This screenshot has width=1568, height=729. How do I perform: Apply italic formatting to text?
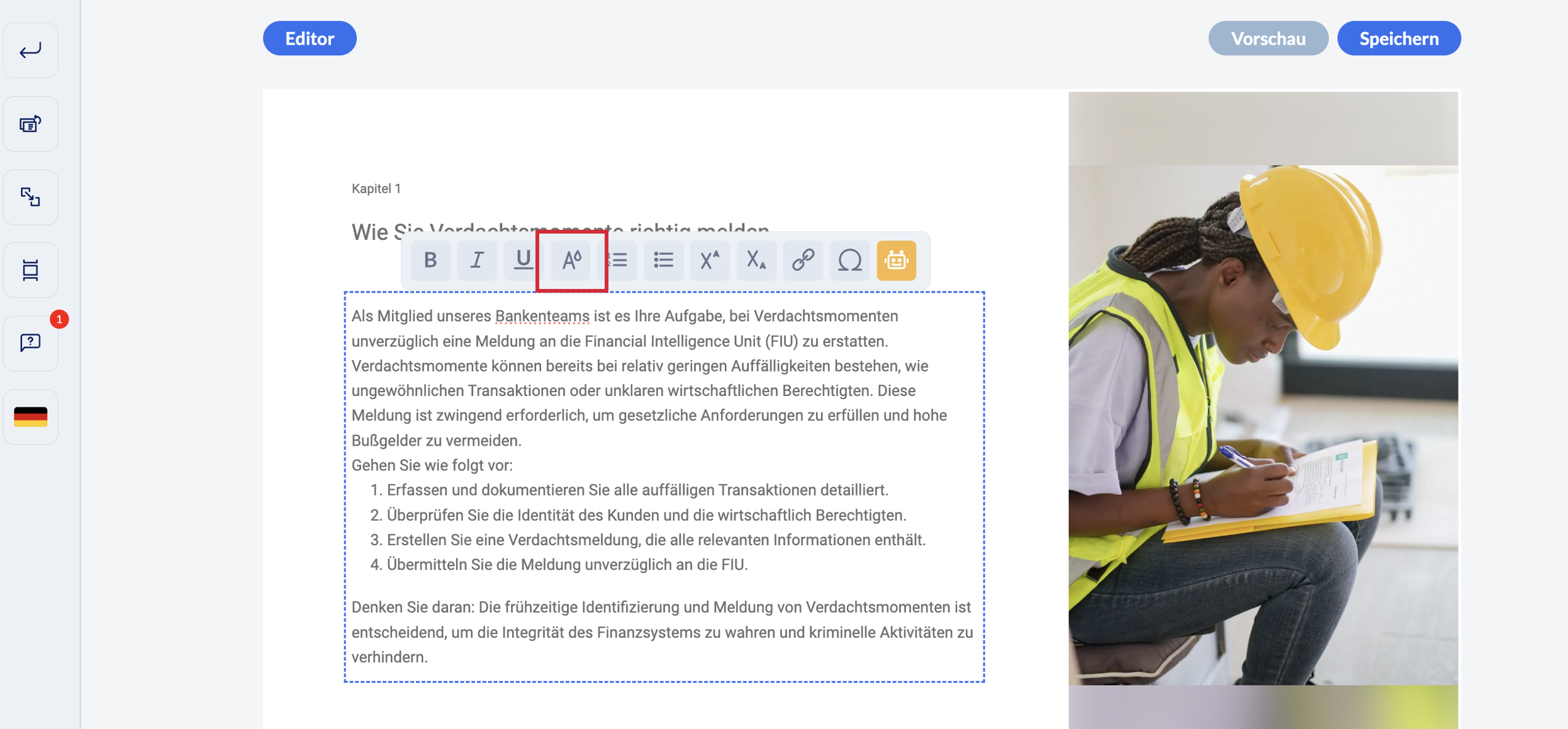477,260
